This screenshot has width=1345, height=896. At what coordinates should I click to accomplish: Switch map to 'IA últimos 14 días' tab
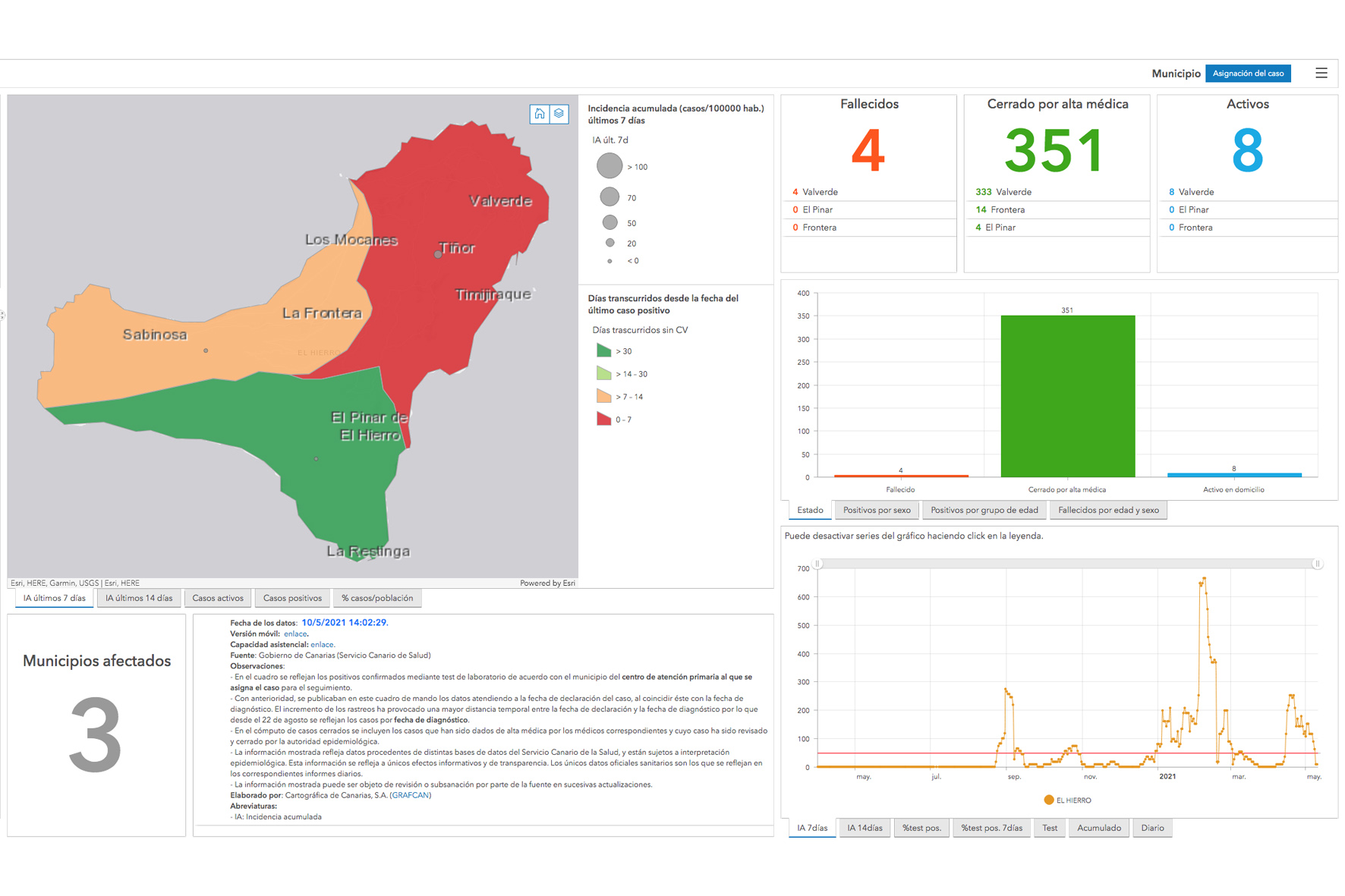tap(139, 599)
